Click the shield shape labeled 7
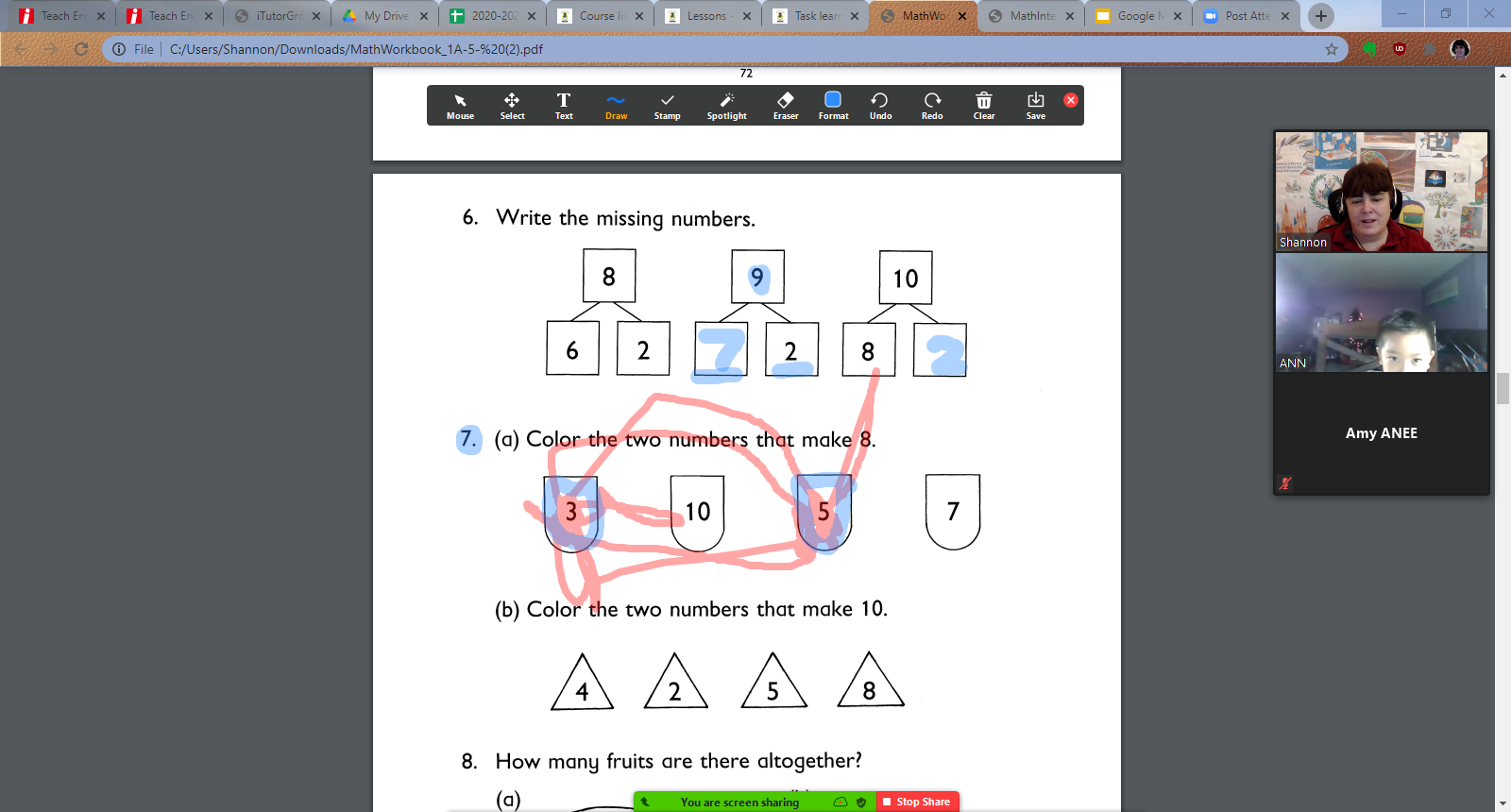 click(953, 512)
